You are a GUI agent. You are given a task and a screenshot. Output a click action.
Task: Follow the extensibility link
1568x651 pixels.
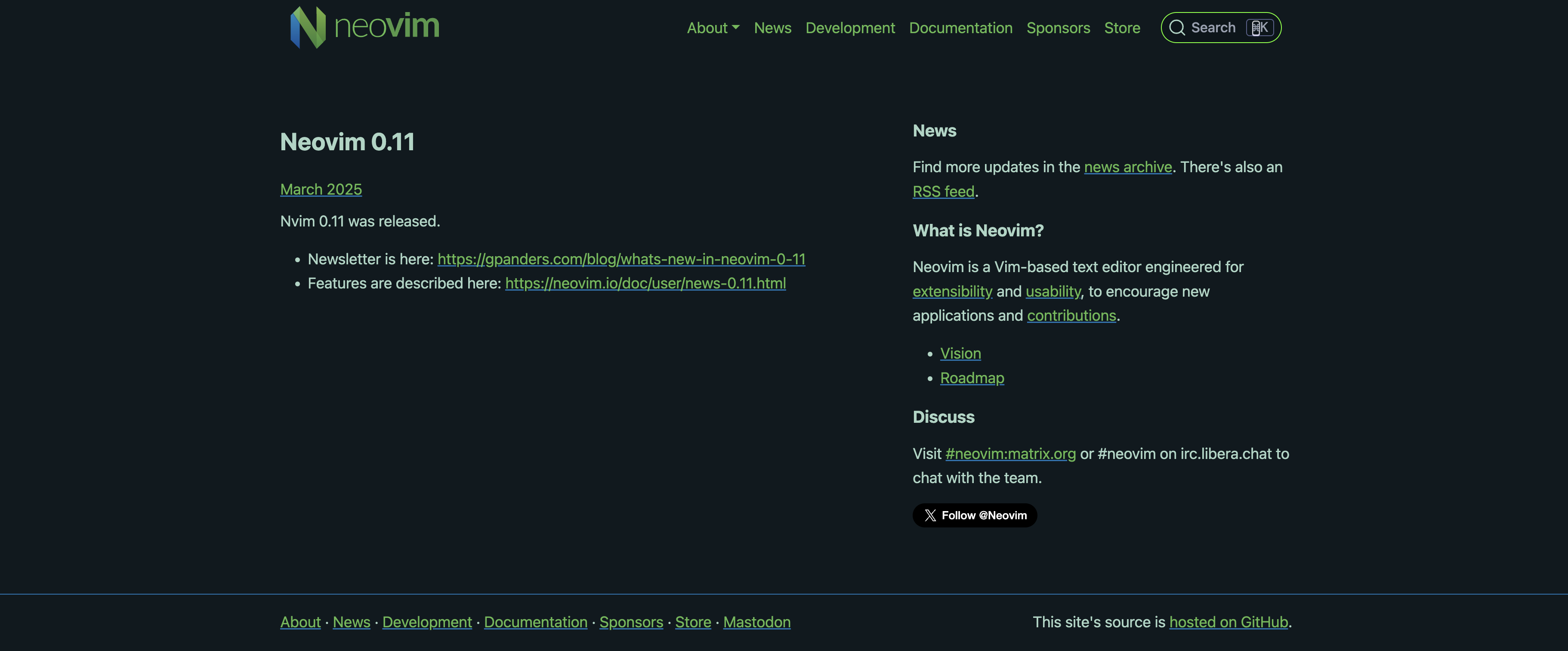(952, 291)
